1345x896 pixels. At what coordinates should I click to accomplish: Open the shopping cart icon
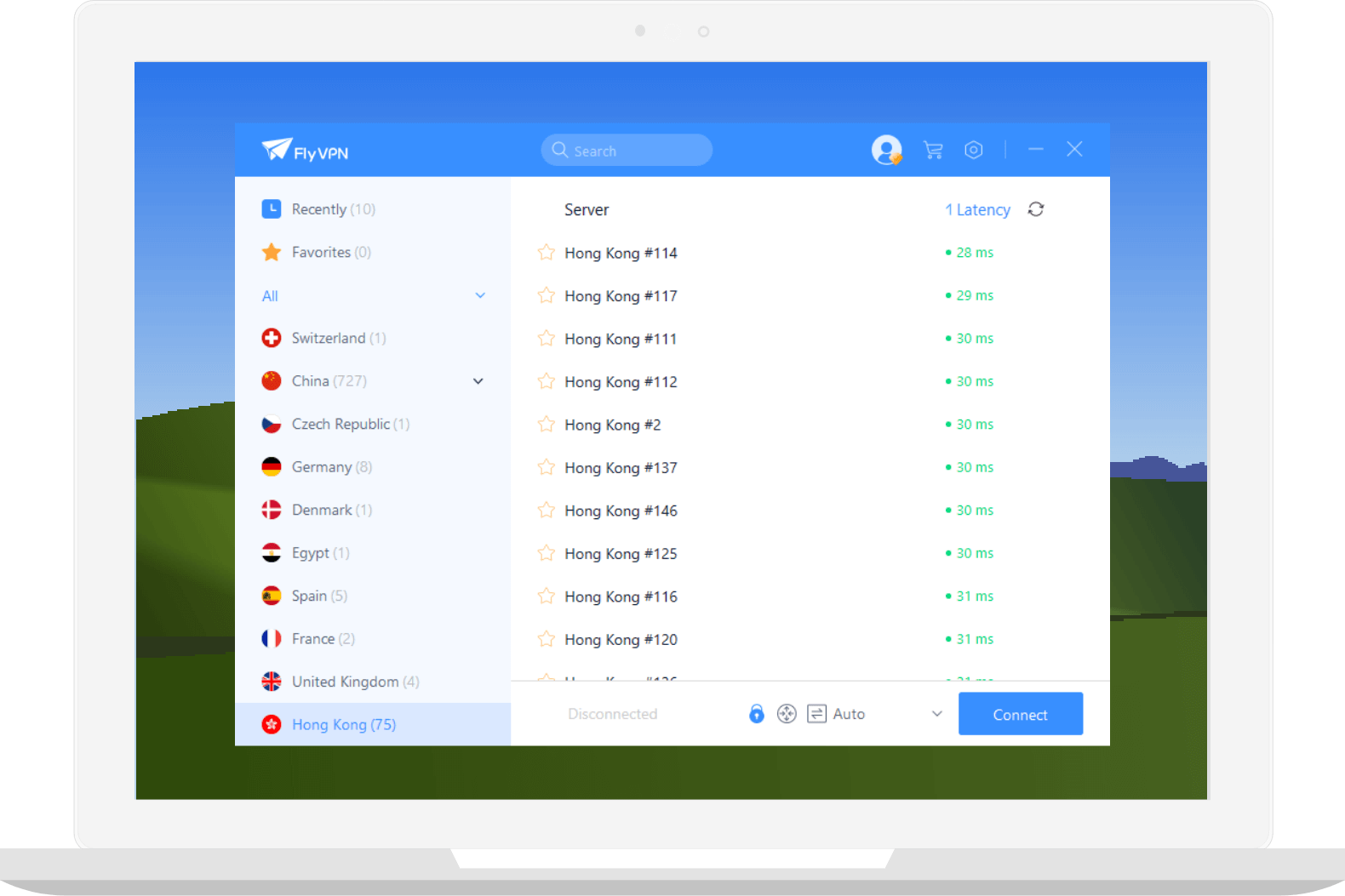pos(933,151)
